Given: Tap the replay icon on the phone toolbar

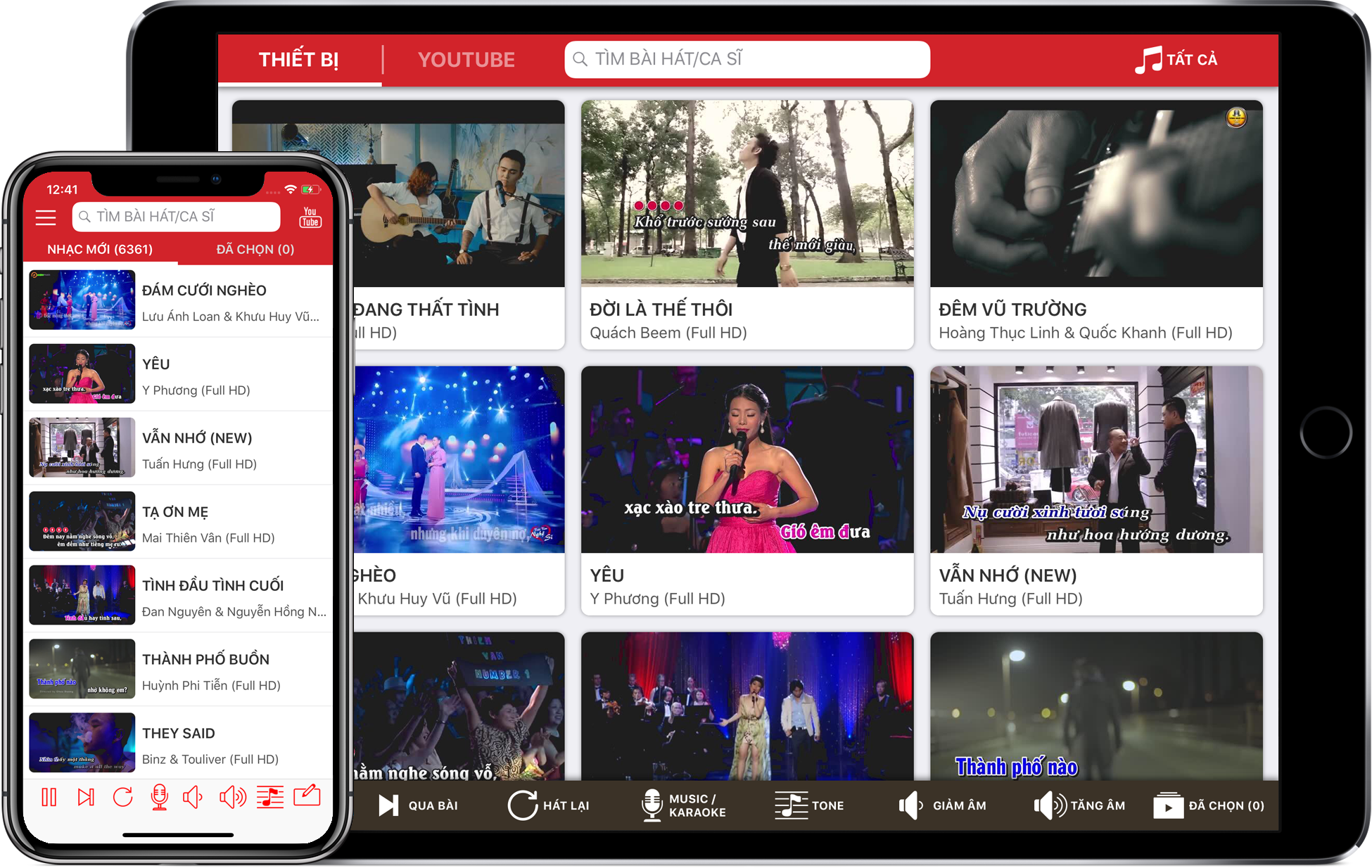Looking at the screenshot, I should [122, 797].
